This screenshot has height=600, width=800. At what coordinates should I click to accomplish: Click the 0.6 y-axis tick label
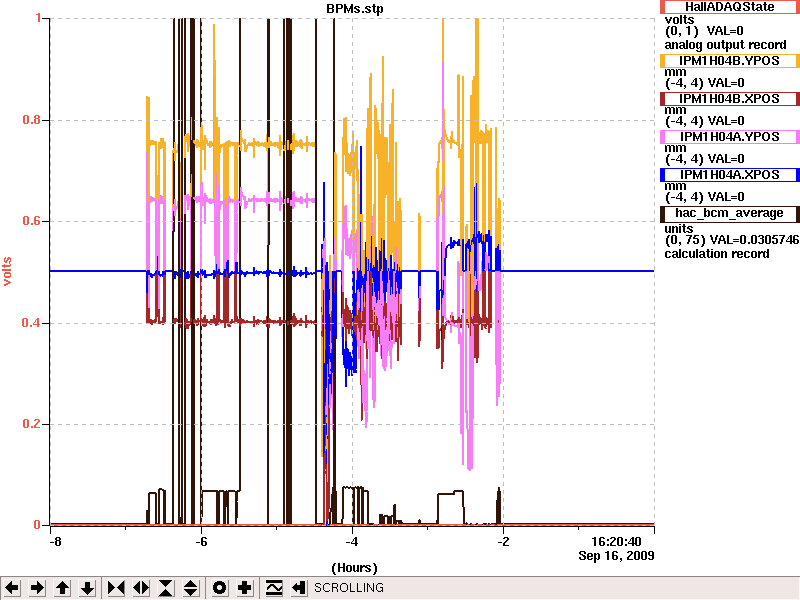coord(32,221)
